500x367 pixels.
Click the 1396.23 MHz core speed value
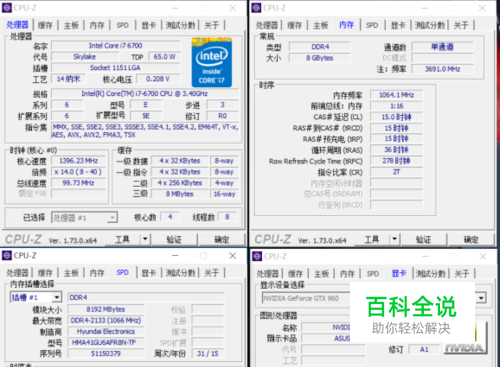(78, 161)
